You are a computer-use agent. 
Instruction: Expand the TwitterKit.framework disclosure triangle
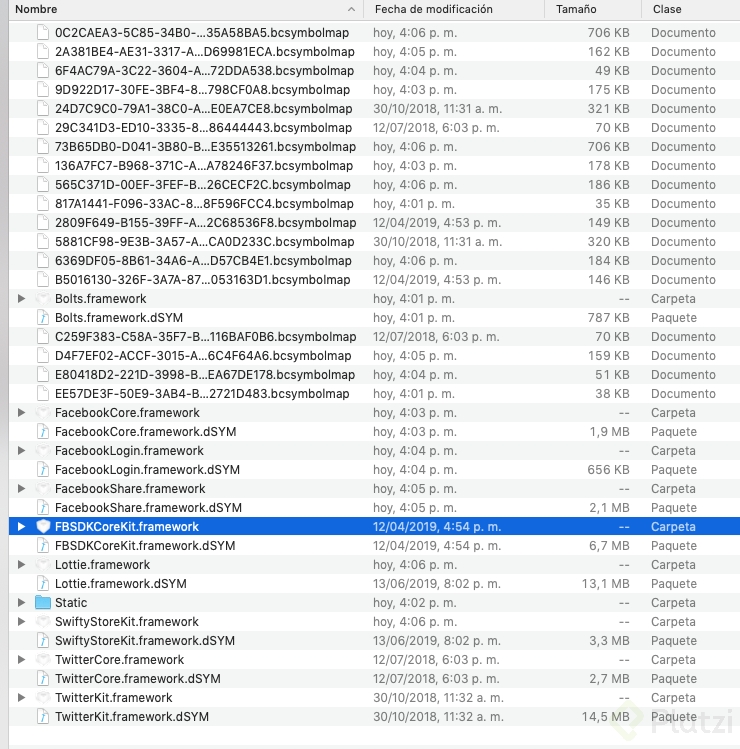coord(21,698)
